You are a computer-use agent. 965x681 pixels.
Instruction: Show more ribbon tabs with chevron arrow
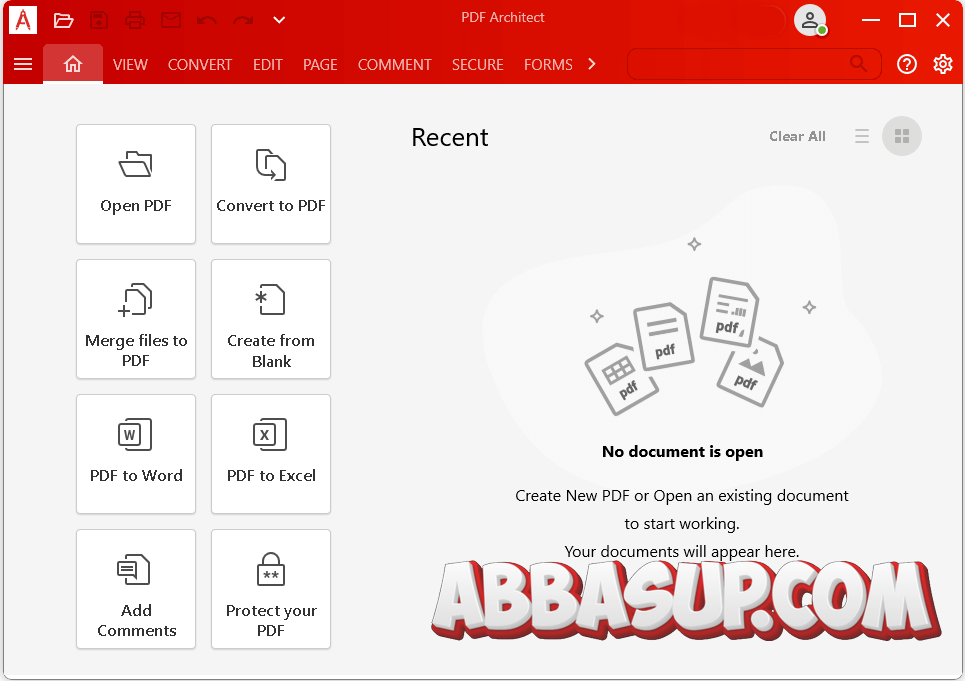(591, 64)
